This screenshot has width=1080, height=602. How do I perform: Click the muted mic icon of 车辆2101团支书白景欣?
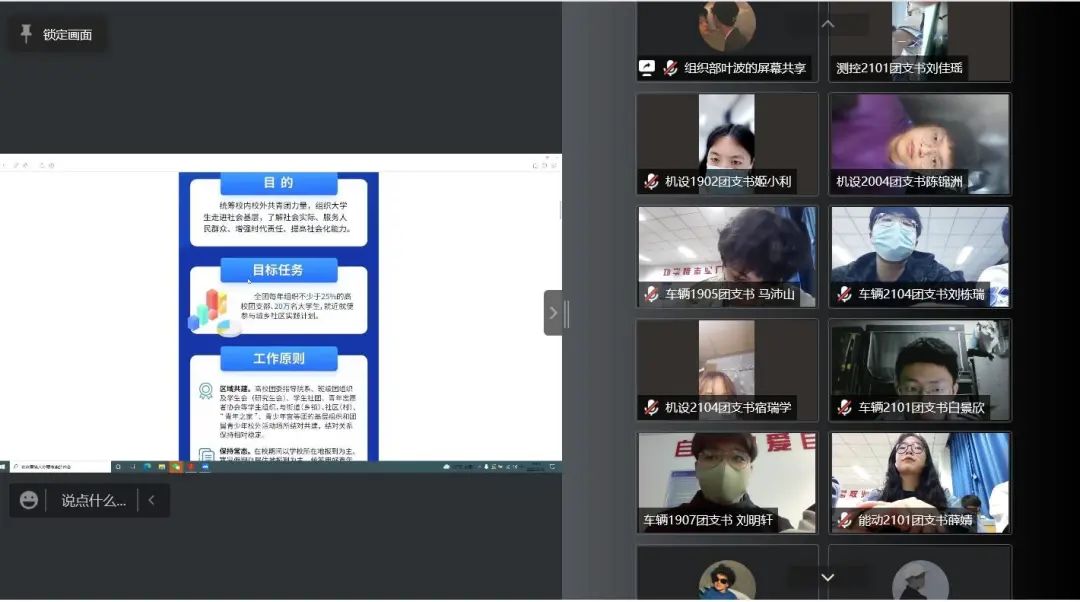844,407
